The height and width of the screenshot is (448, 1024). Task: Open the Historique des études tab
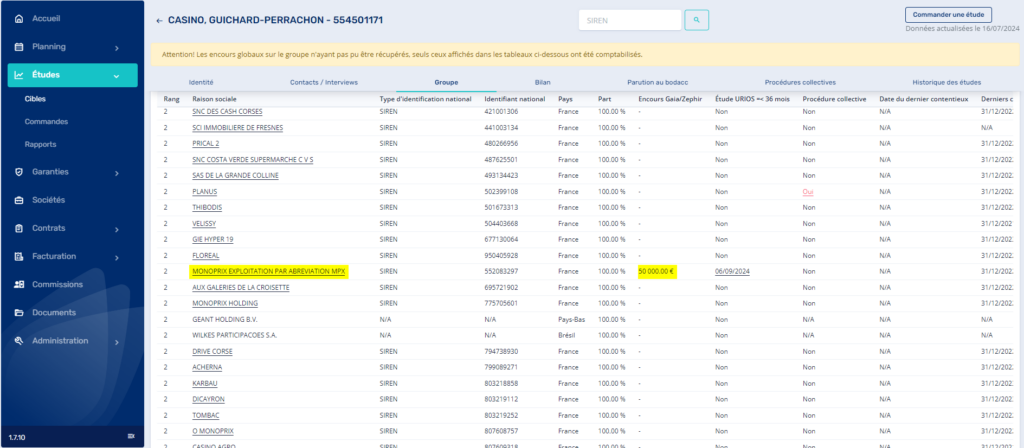coord(946,82)
